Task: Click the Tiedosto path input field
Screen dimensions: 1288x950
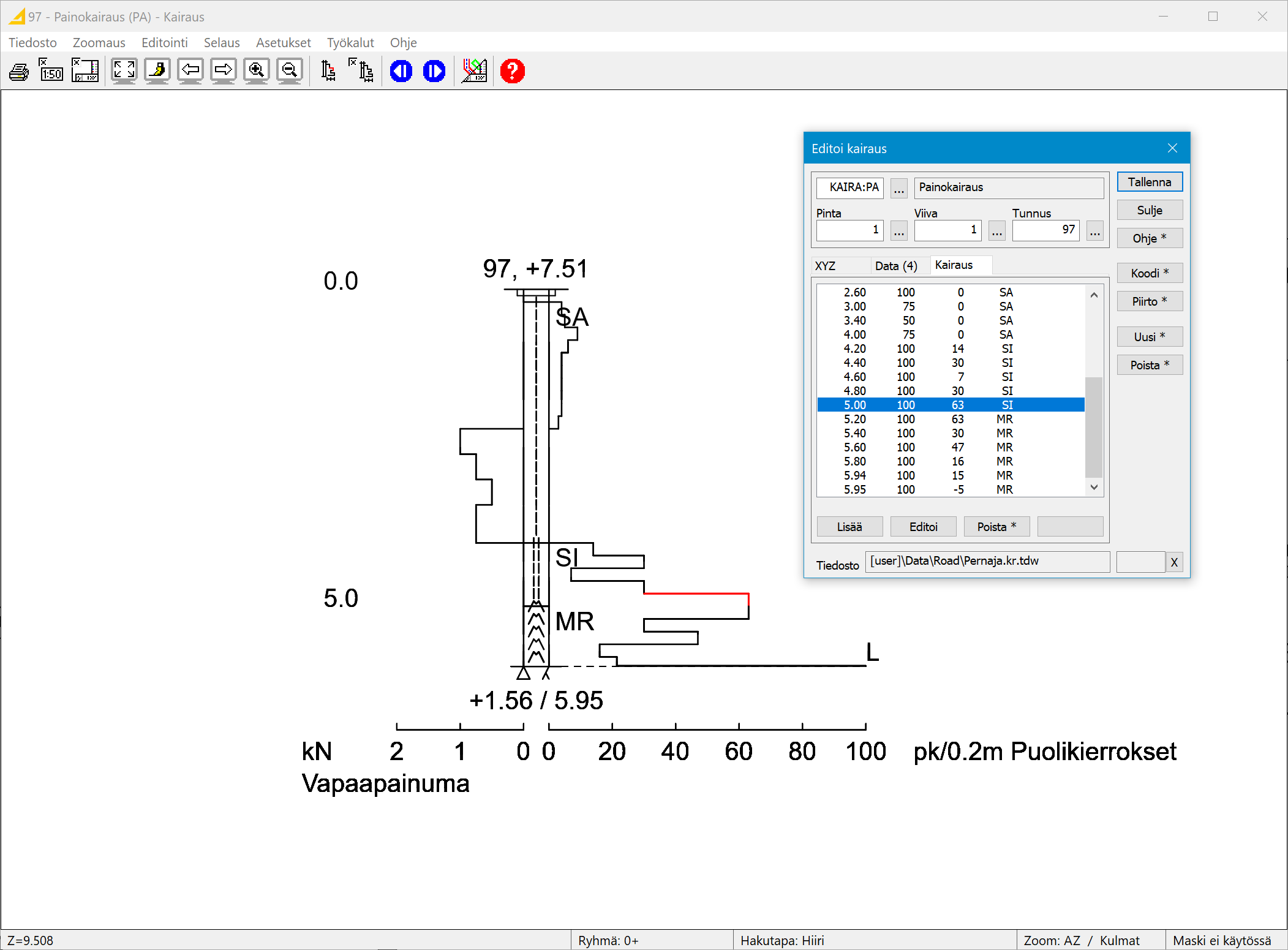Action: pyautogui.click(x=986, y=562)
